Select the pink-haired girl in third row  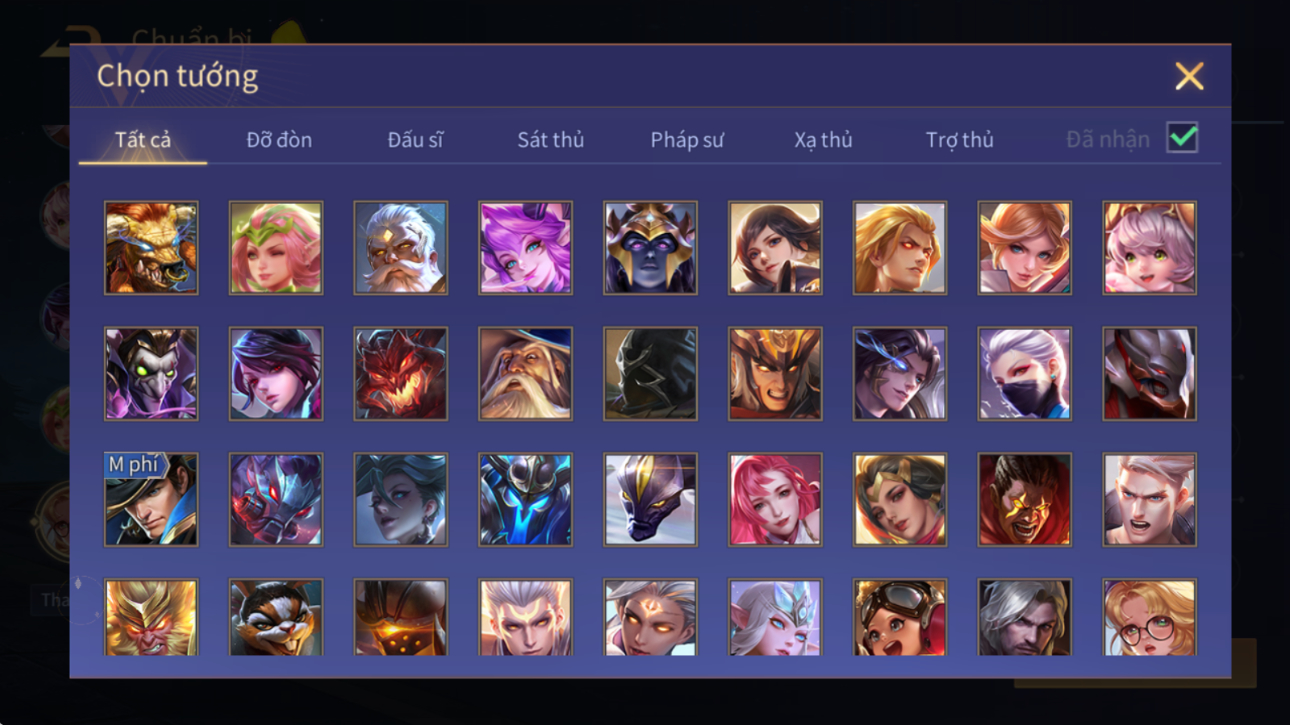click(x=775, y=500)
